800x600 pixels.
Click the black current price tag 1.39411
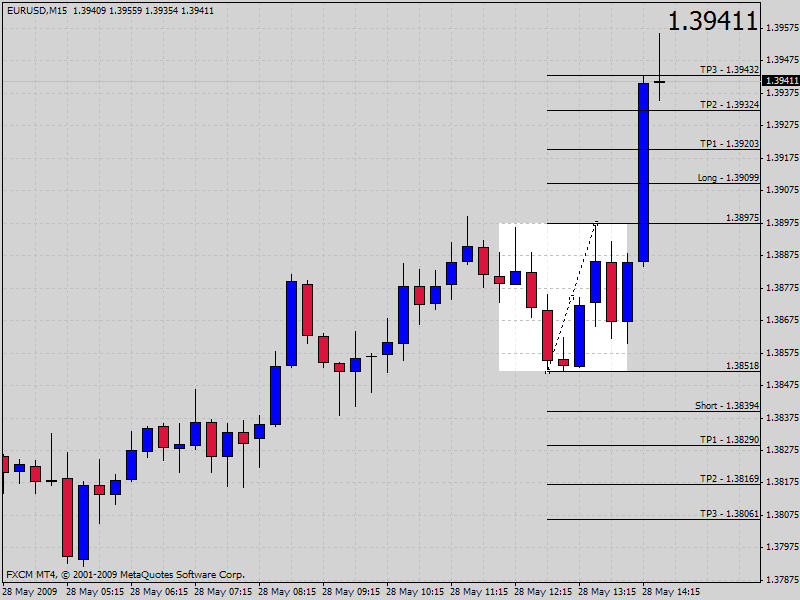781,81
